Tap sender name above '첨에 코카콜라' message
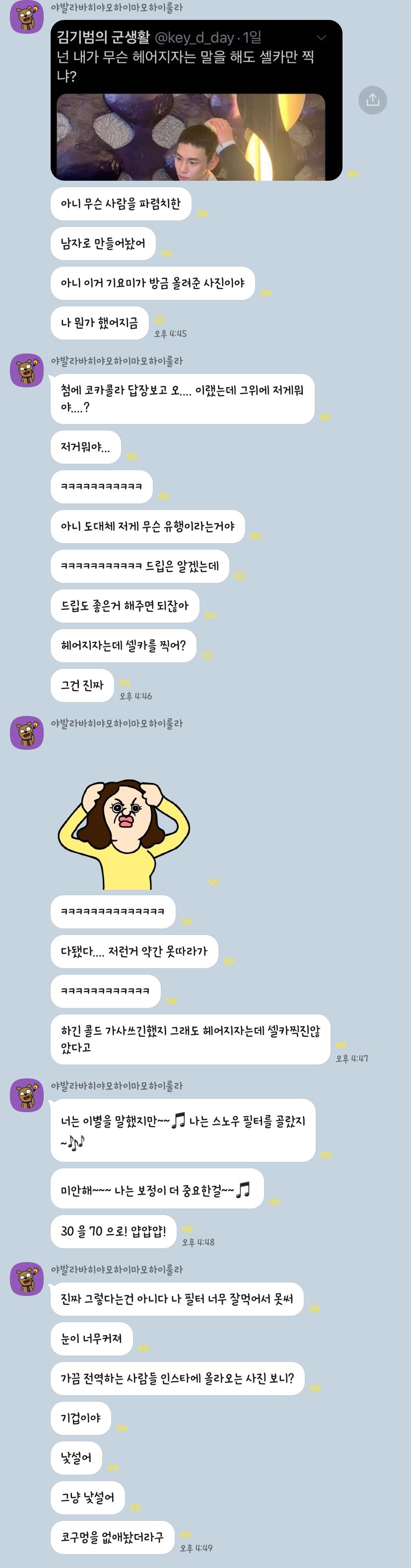Viewport: 411px width, 1568px height. (116, 361)
